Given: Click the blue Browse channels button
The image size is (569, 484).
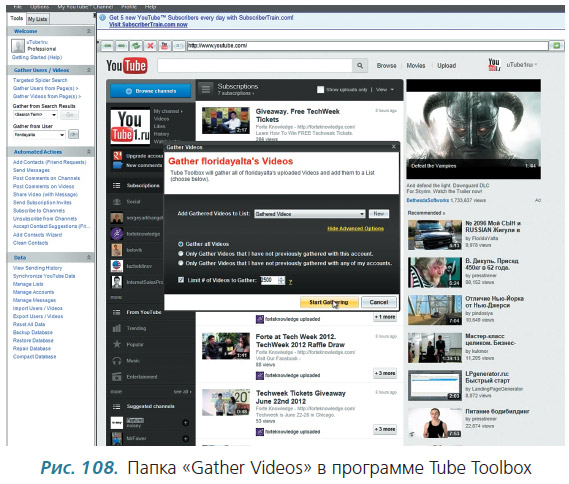Looking at the screenshot, I should [x=151, y=91].
